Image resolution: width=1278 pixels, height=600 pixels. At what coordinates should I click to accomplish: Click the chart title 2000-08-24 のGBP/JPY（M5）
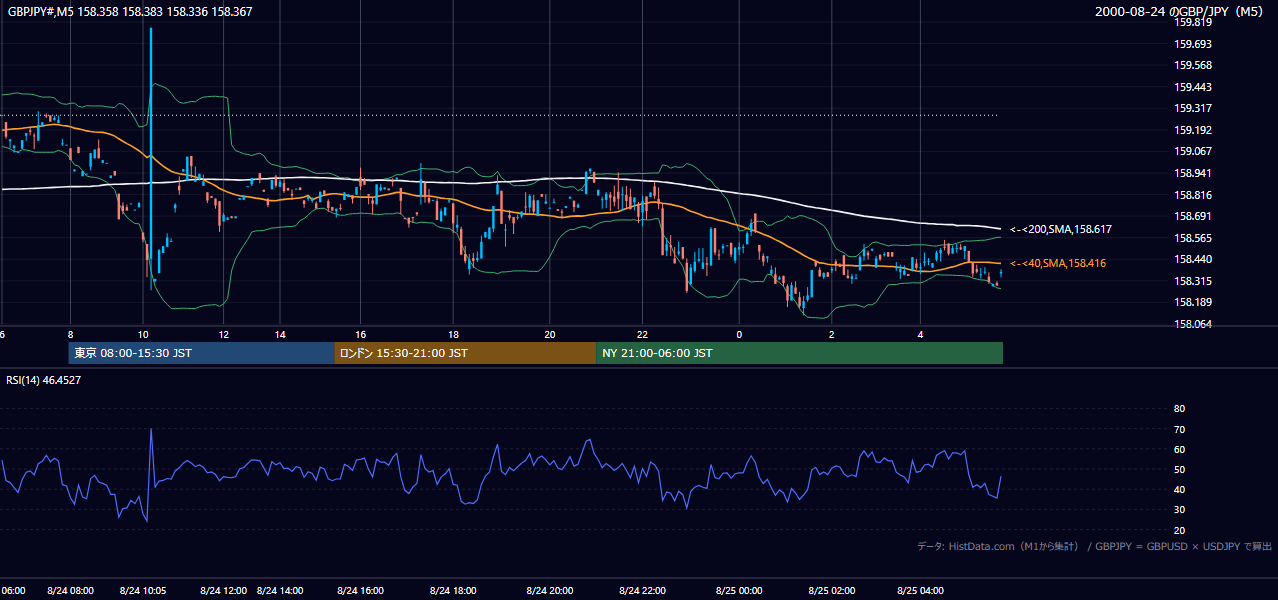coord(1180,12)
